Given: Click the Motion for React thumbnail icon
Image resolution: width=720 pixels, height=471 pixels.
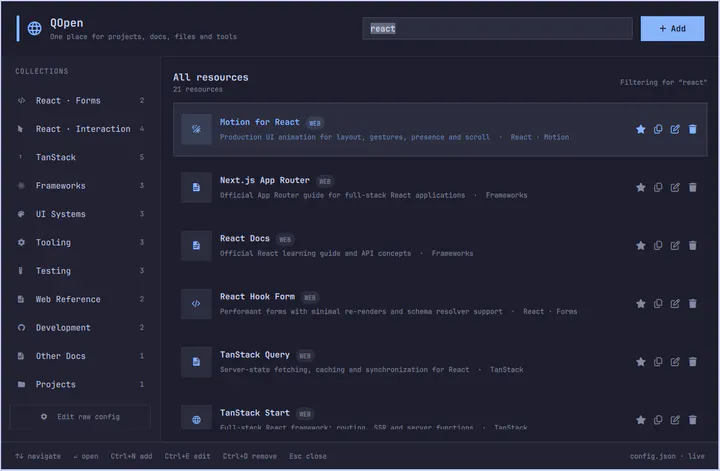Looking at the screenshot, I should pos(196,129).
